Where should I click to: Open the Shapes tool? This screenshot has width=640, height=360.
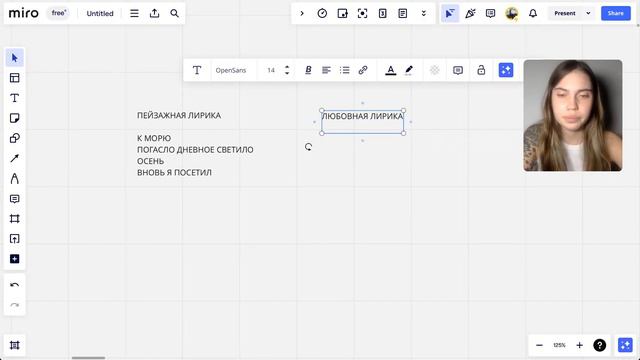(x=15, y=138)
